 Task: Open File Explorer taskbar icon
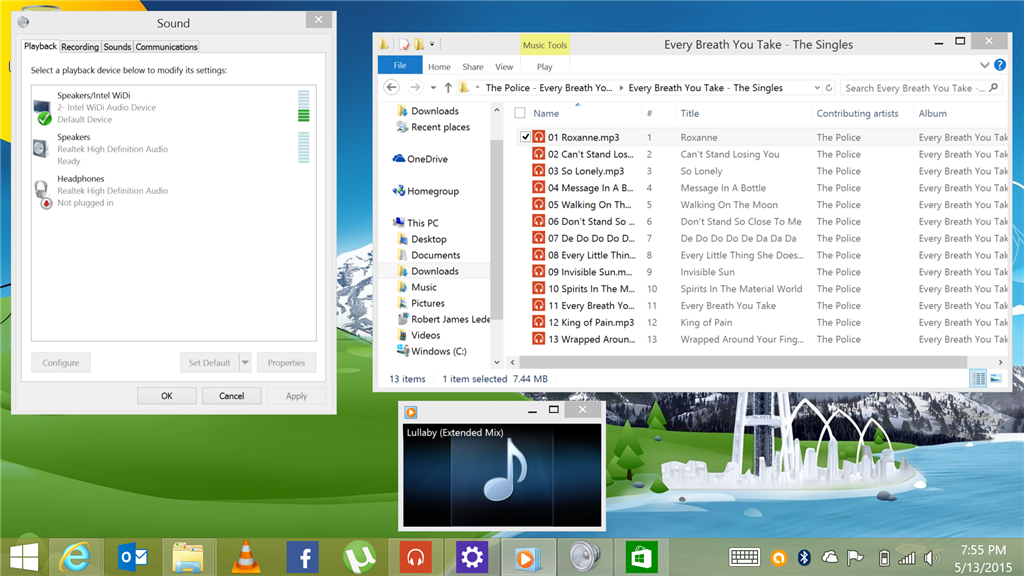pos(188,558)
